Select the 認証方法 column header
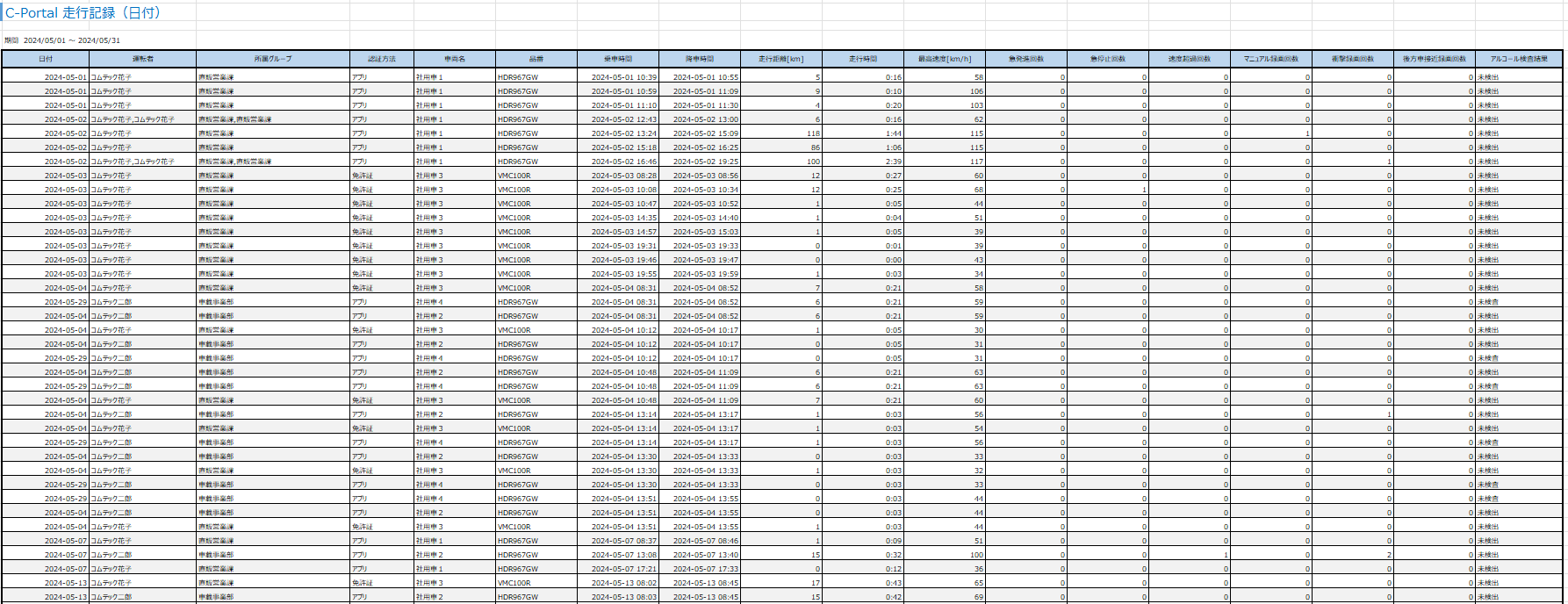This screenshot has height=604, width=1568. [x=382, y=59]
